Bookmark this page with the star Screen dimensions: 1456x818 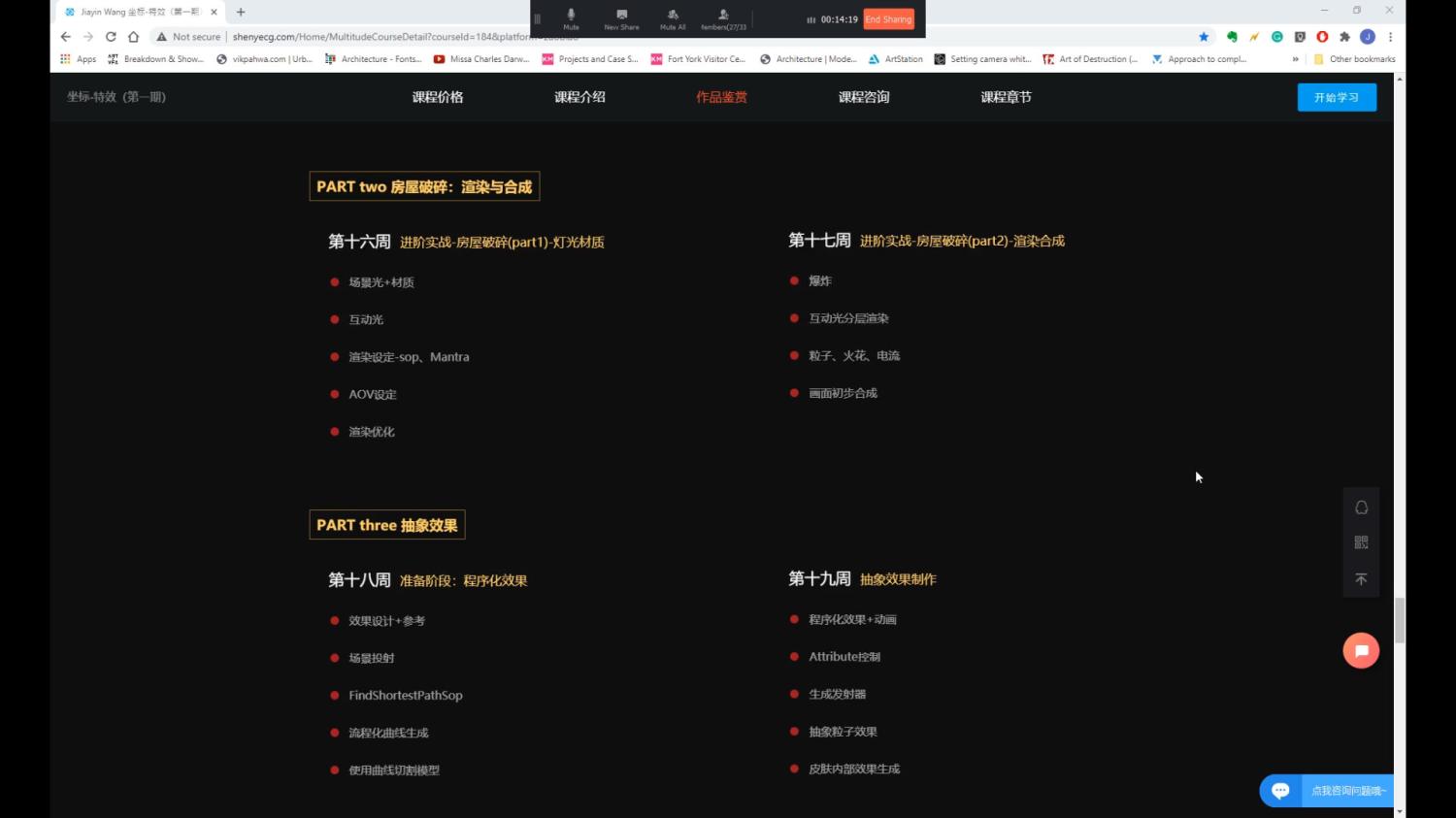1204,37
